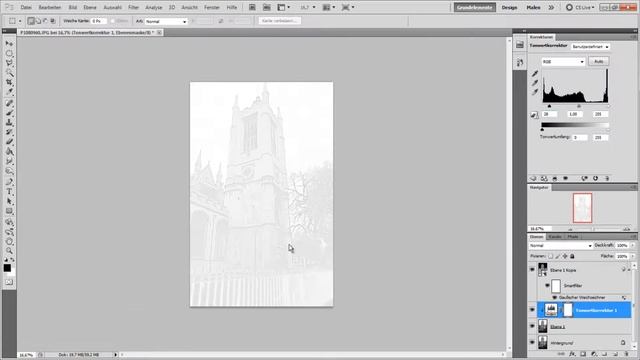
Task: Click the Navigator preview thumbnail
Action: (x=582, y=208)
